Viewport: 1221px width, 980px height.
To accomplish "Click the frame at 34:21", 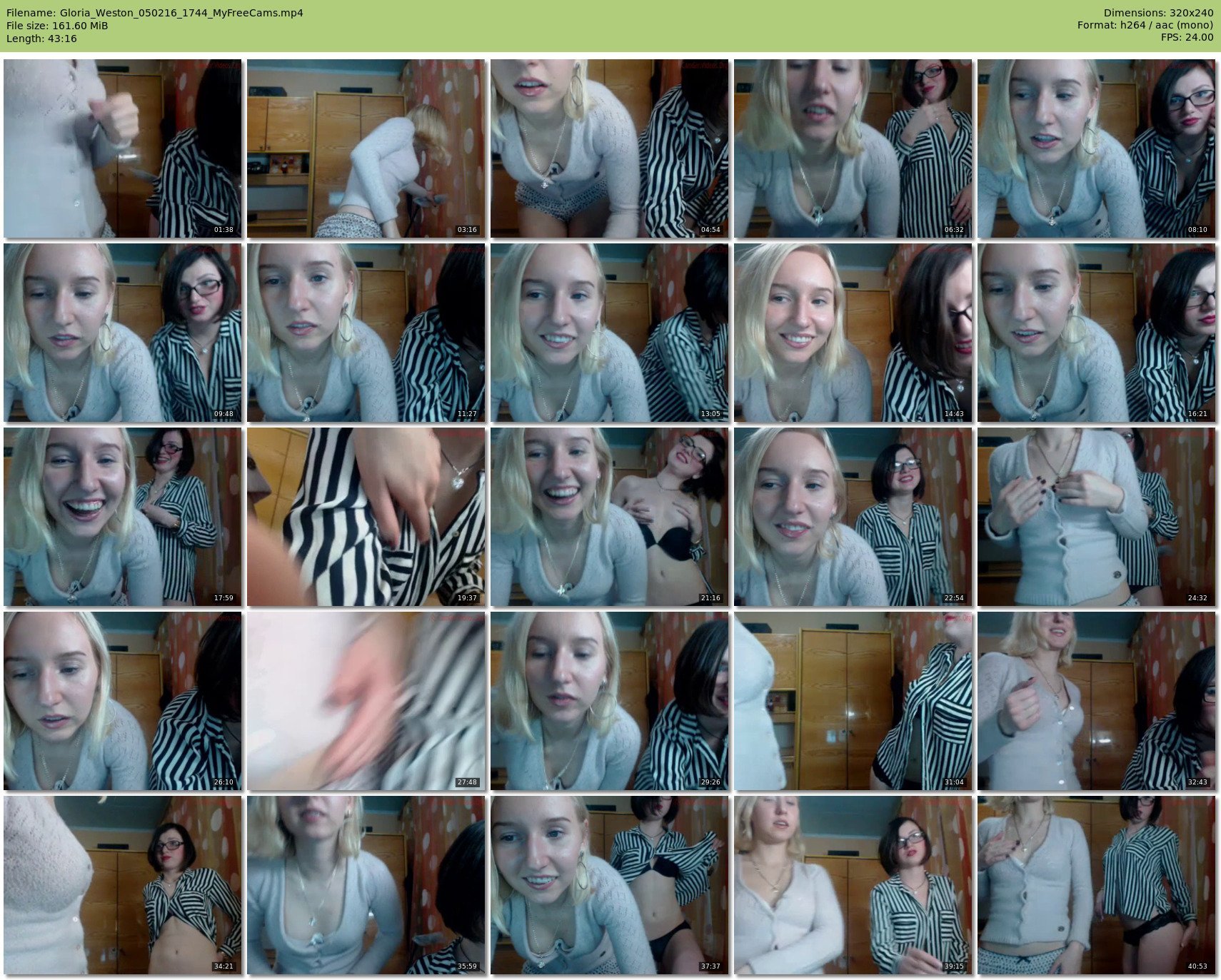I will click(x=123, y=885).
